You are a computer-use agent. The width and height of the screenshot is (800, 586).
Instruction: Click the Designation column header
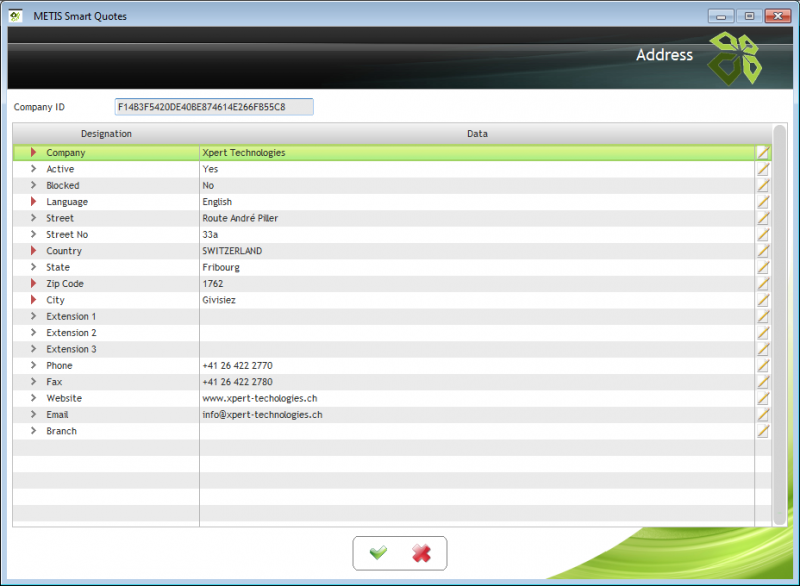(106, 134)
